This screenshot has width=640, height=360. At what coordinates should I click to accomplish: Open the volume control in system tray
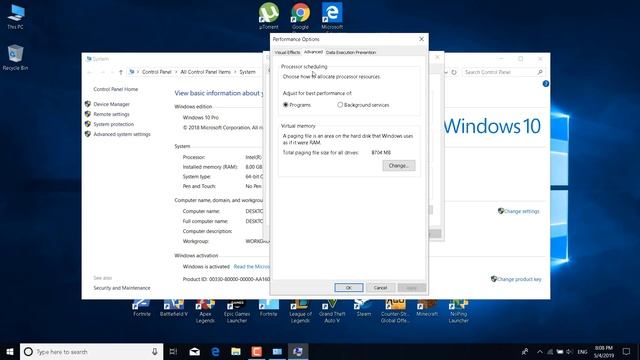(x=569, y=351)
